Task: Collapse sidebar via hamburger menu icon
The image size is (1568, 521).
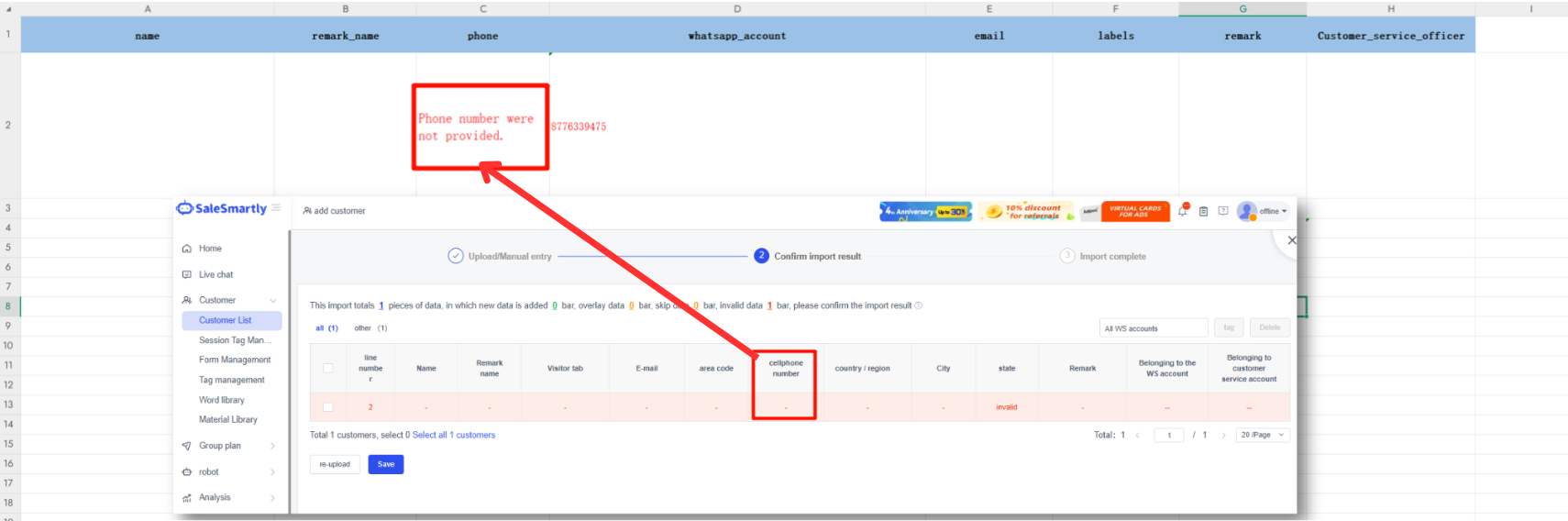Action: tap(276, 208)
